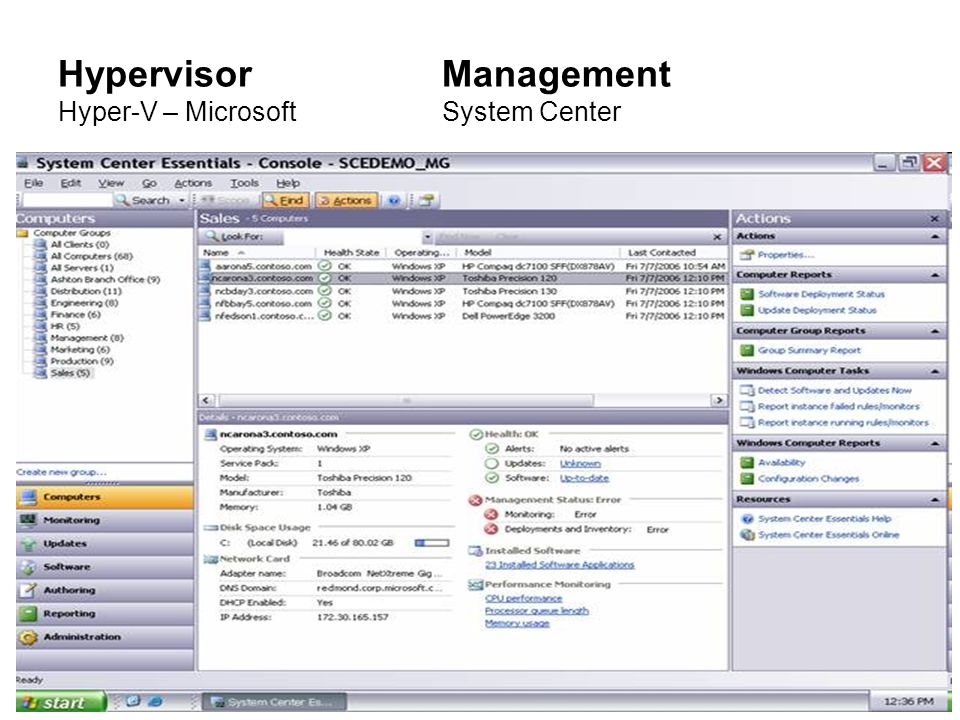Select Distribution (11) group
The height and width of the screenshot is (720, 960).
pyautogui.click(x=86, y=291)
